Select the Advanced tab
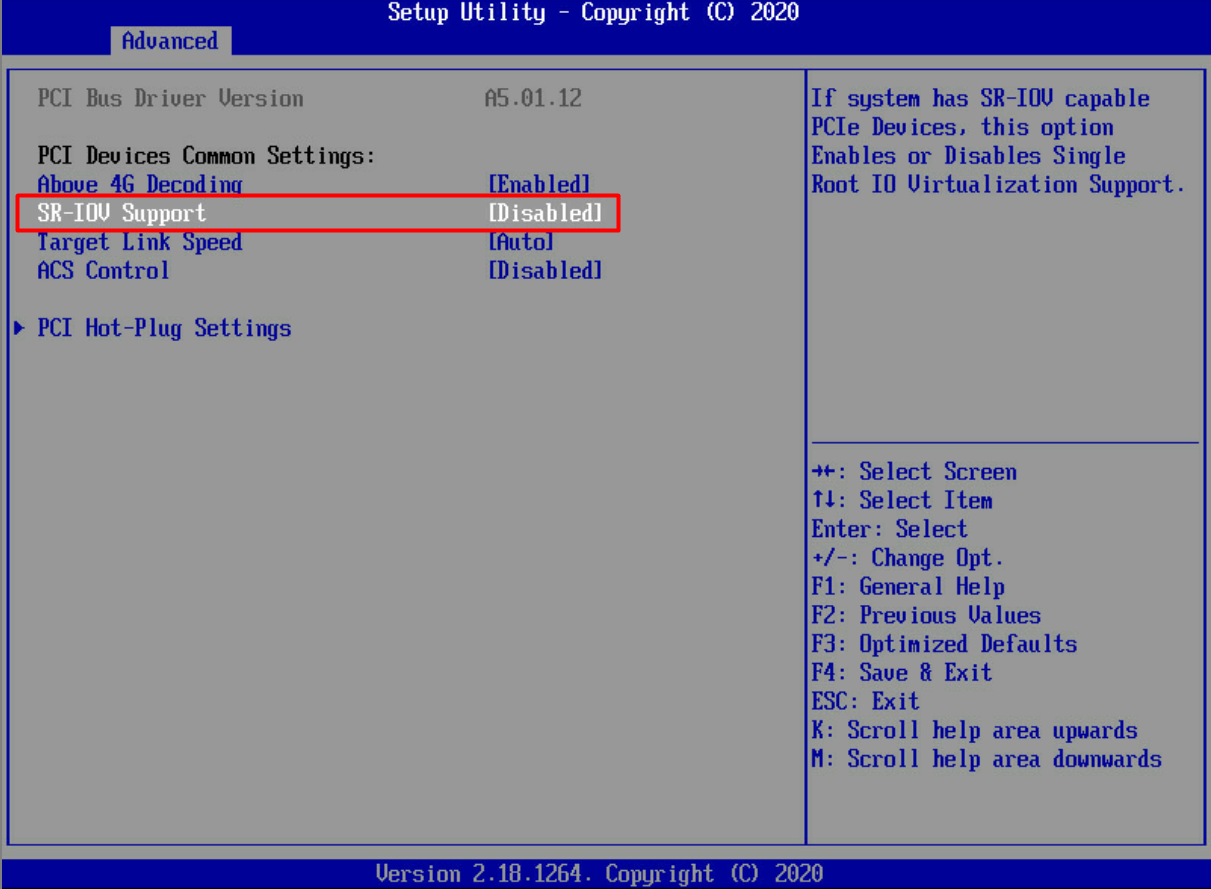This screenshot has height=889, width=1211. [x=170, y=41]
